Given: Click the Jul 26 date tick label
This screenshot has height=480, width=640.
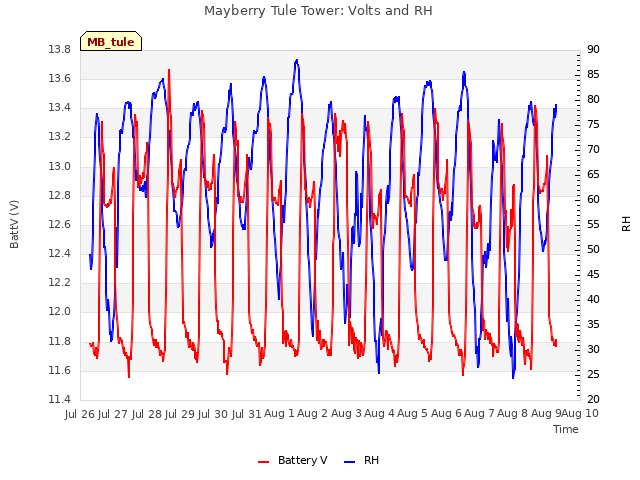Looking at the screenshot, I should pyautogui.click(x=80, y=414).
